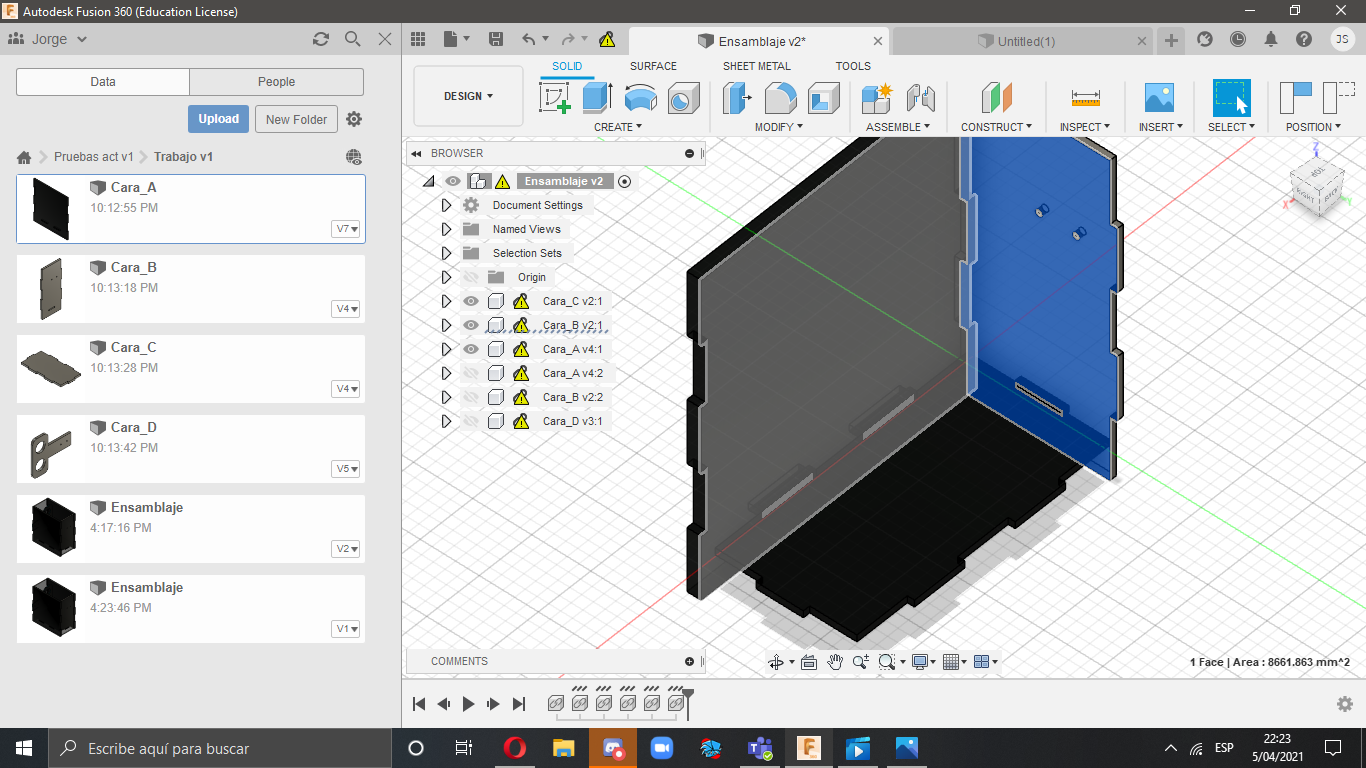Select the Offset Plane construct icon
The height and width of the screenshot is (768, 1366).
click(x=996, y=98)
